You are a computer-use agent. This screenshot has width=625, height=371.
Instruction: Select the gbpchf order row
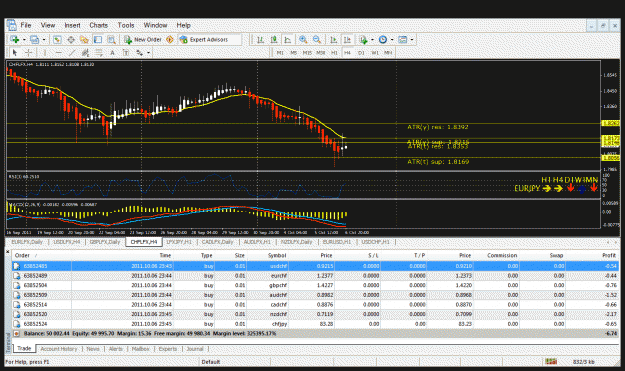pos(315,285)
